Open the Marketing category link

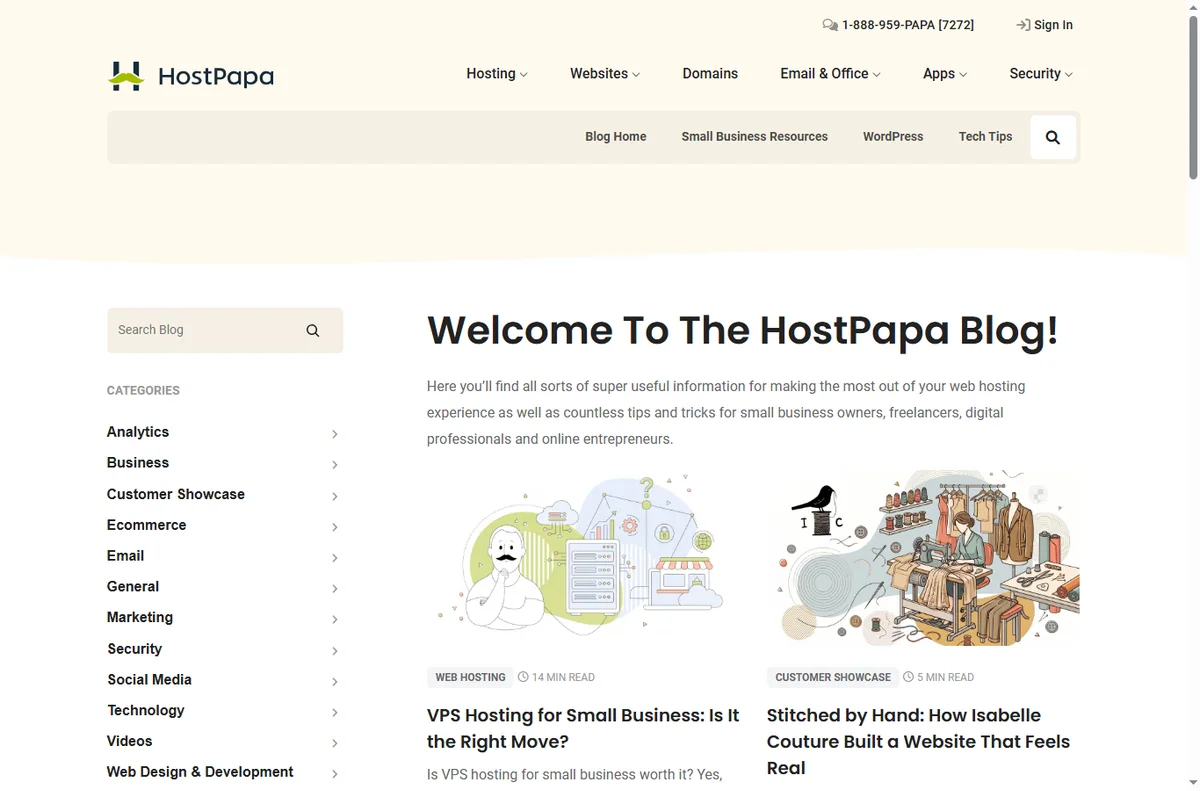pyautogui.click(x=140, y=618)
